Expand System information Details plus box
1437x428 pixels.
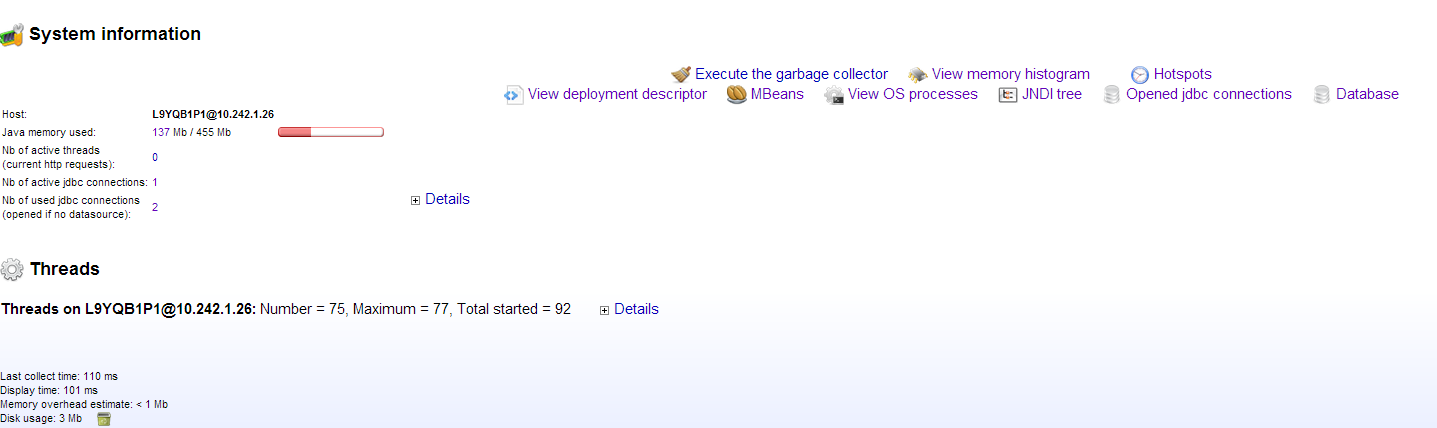(416, 200)
